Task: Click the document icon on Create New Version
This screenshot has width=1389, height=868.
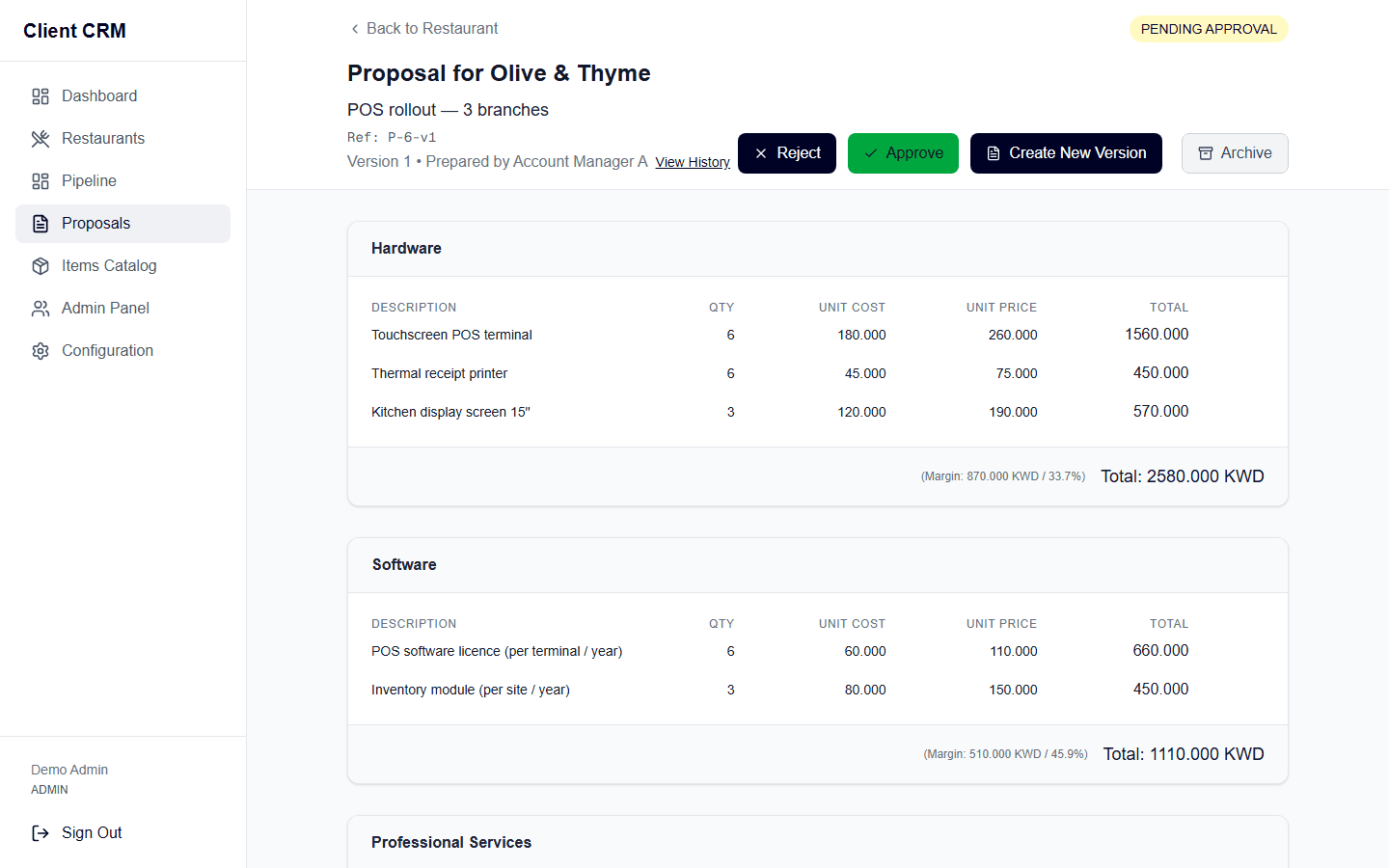Action: tap(994, 153)
